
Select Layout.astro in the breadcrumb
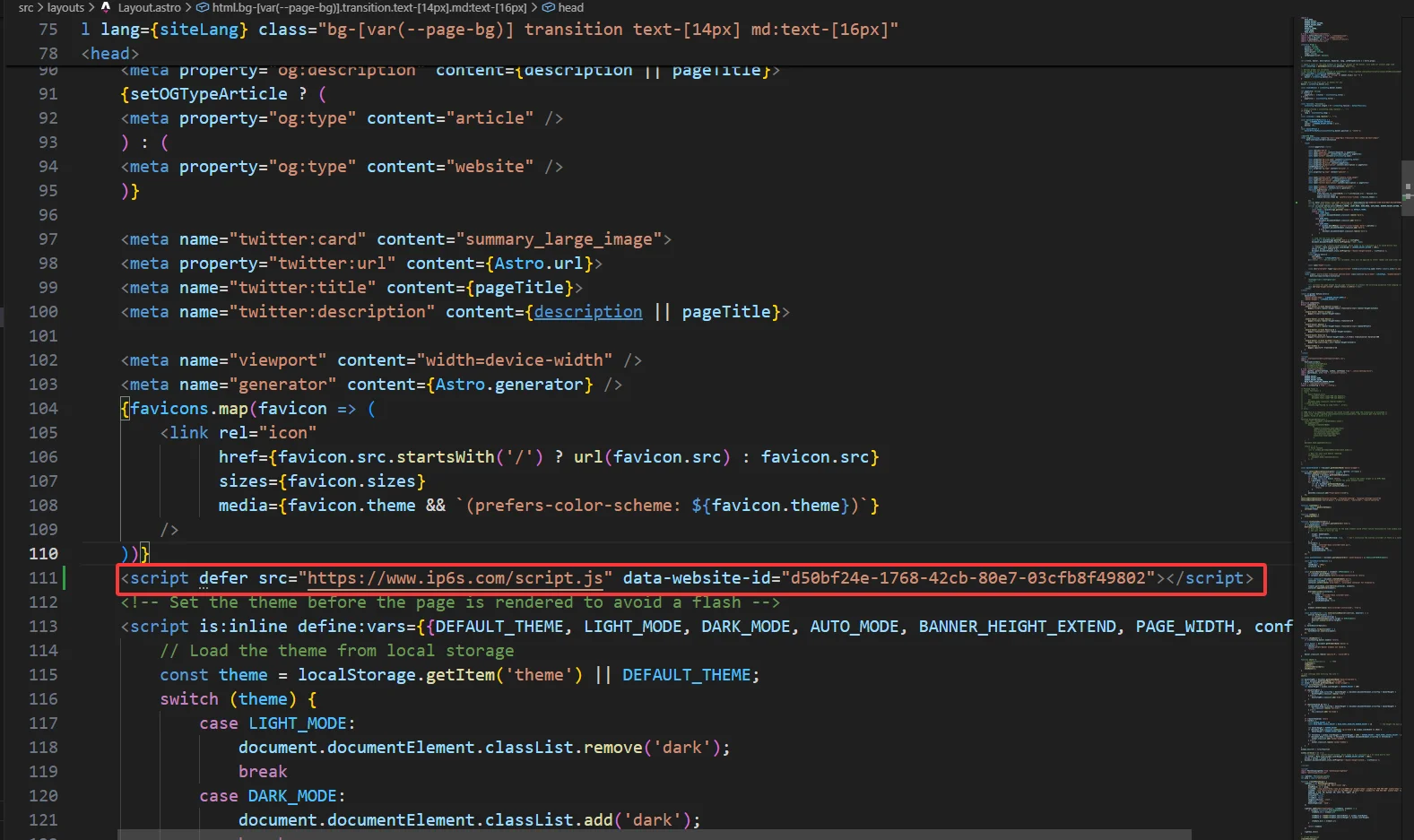pos(149,7)
